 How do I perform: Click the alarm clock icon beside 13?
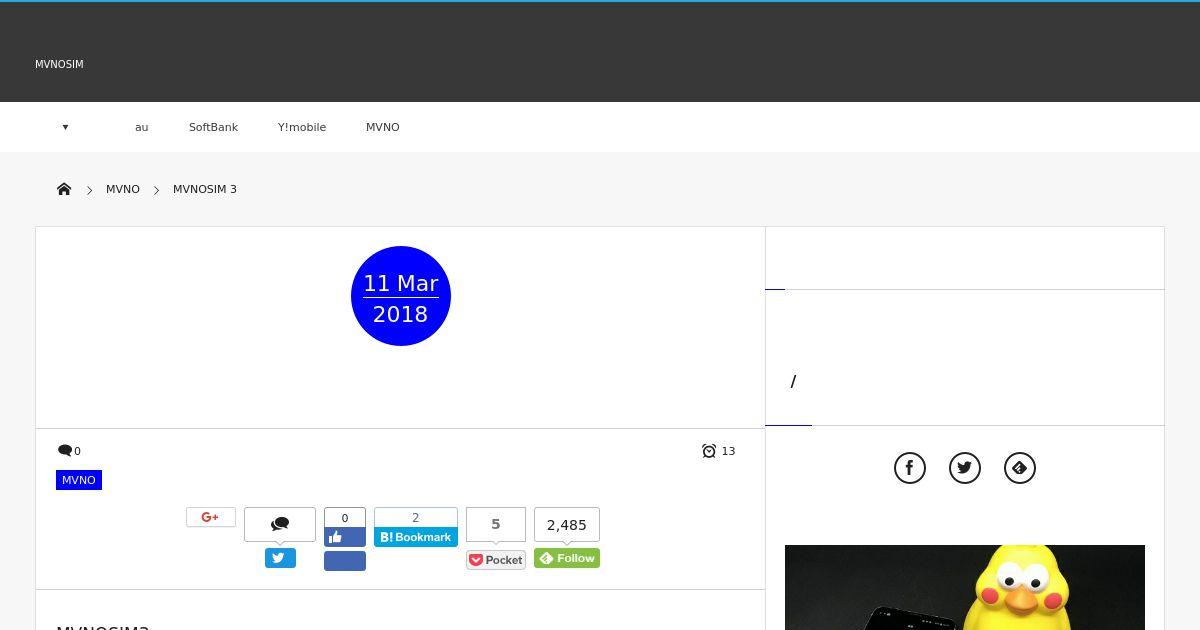coord(709,451)
